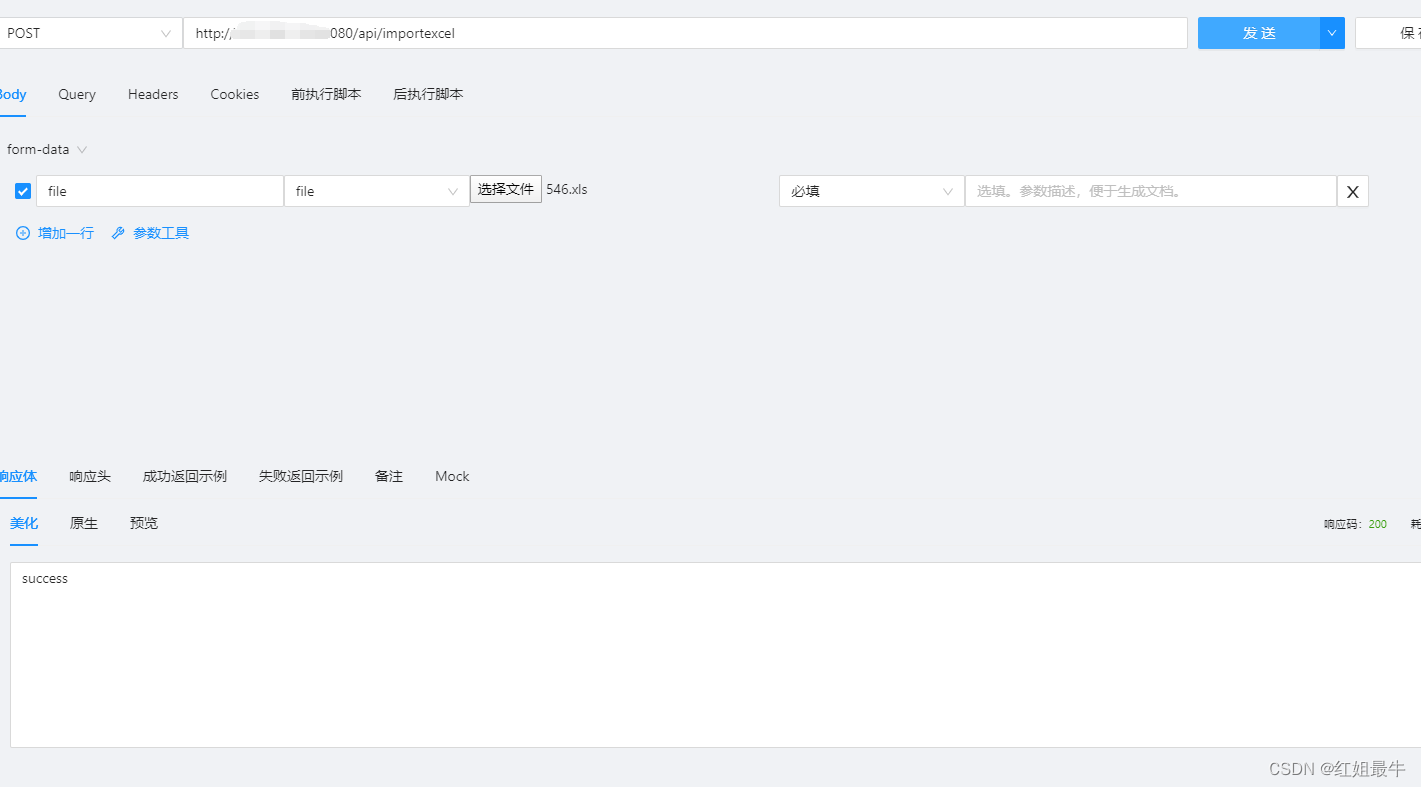The image size is (1421, 787).
Task: Click the 发送 send button
Action: tap(1259, 33)
